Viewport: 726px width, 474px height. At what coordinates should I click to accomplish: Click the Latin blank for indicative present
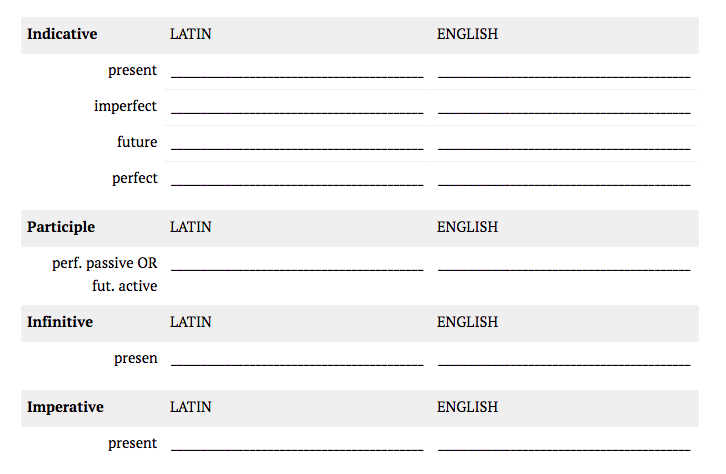click(x=297, y=71)
